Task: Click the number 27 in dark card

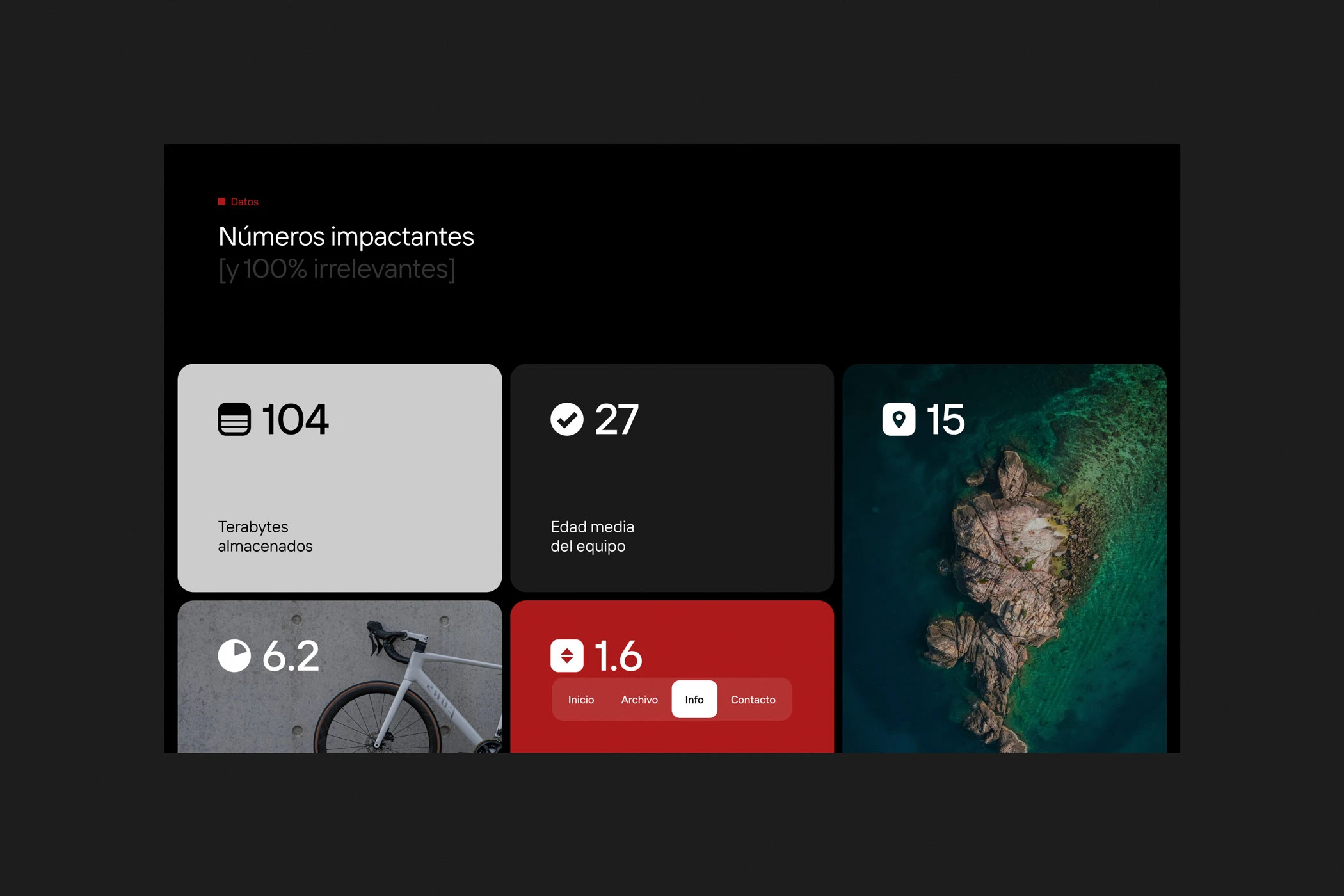Action: (616, 419)
